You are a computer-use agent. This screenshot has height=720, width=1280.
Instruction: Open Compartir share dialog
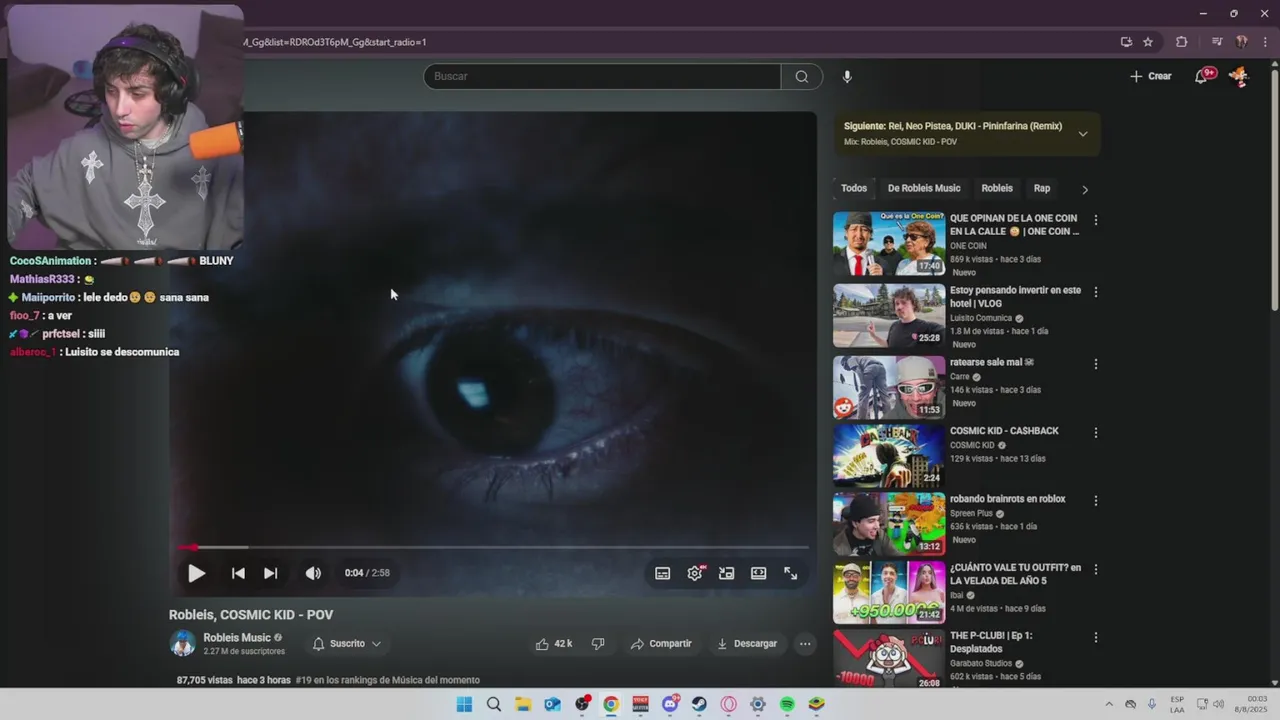coord(661,644)
